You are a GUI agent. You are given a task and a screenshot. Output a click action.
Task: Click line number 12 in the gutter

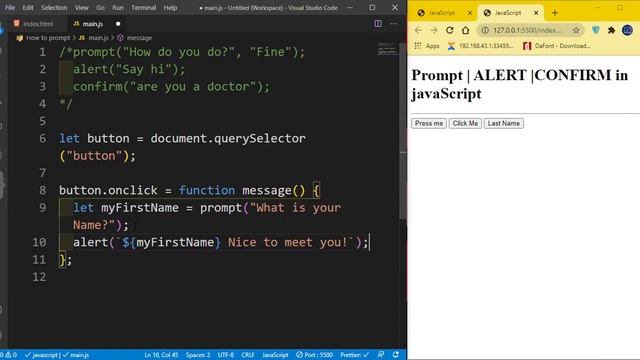pos(39,277)
